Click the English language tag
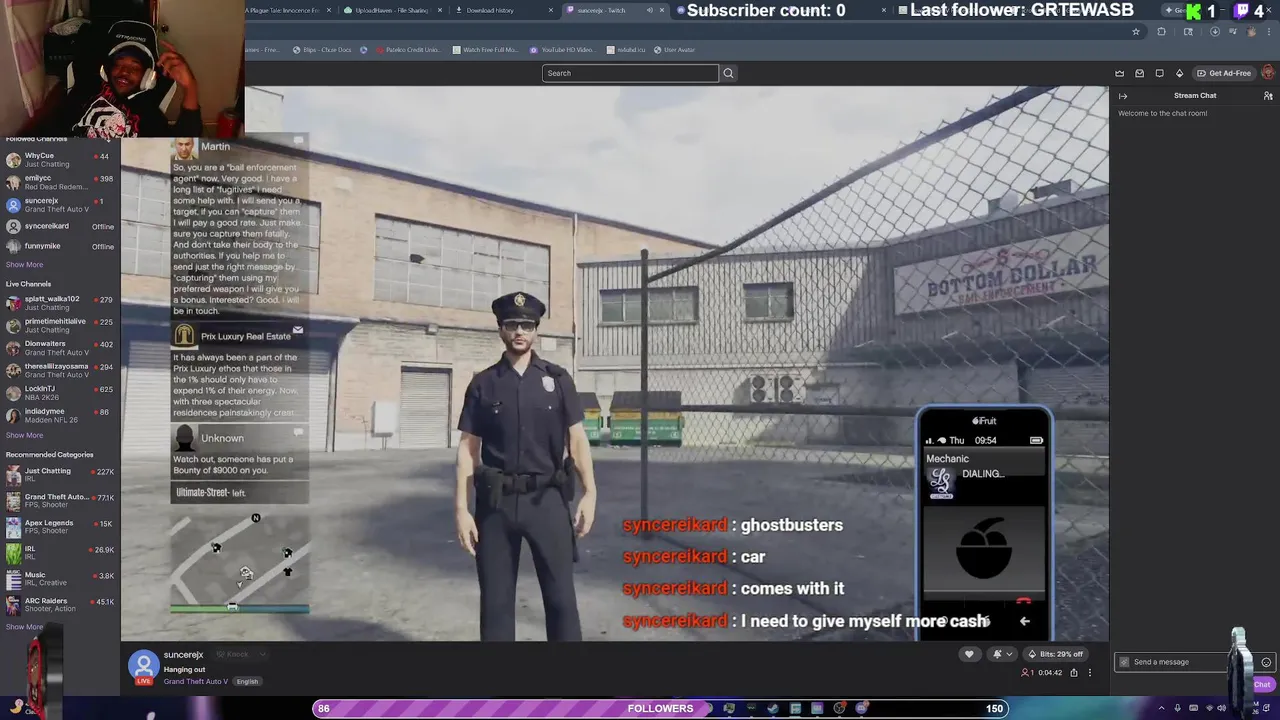This screenshot has width=1280, height=720. tap(247, 682)
